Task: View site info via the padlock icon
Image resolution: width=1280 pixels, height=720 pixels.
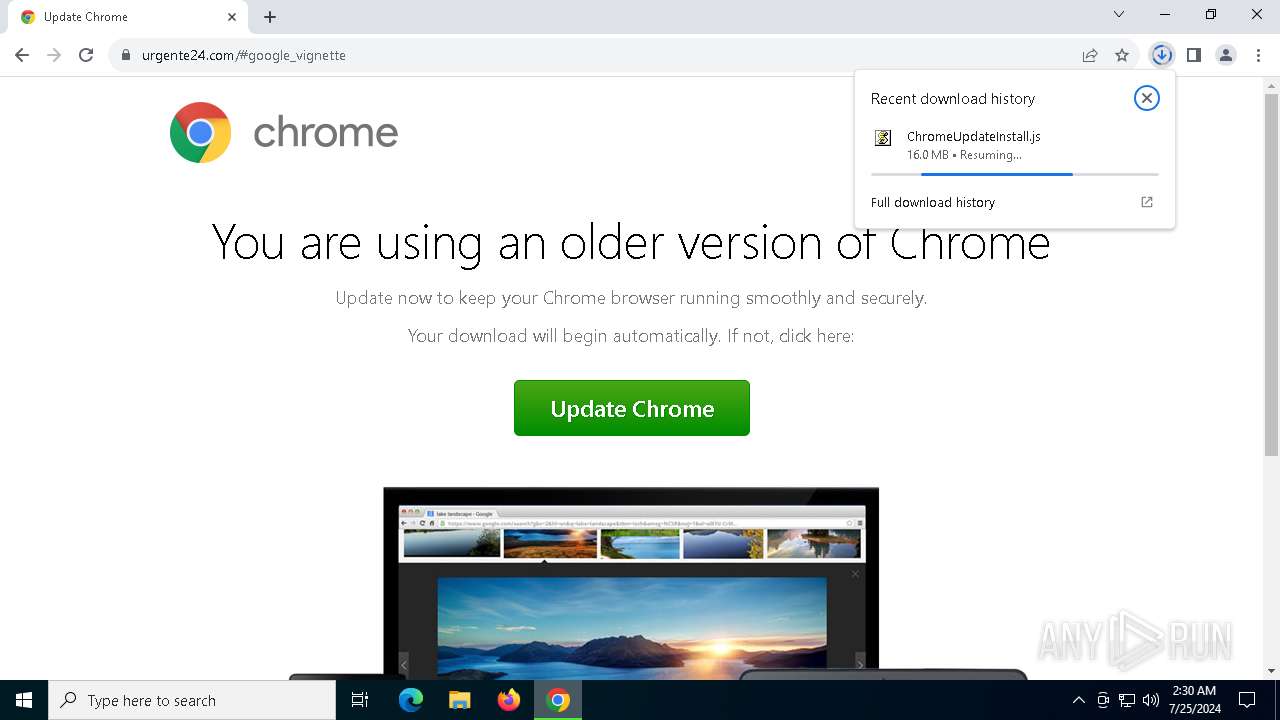Action: pos(126,55)
